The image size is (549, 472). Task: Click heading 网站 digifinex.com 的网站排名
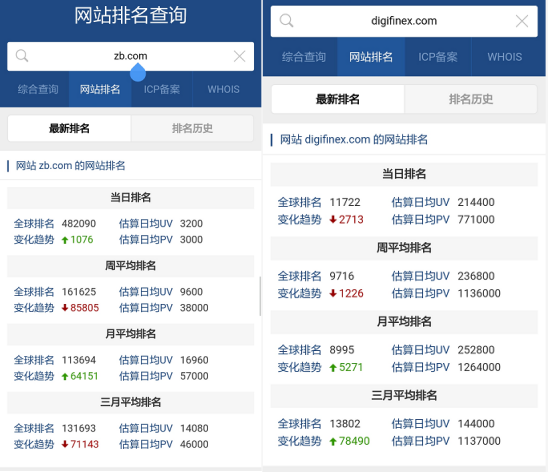click(x=354, y=139)
